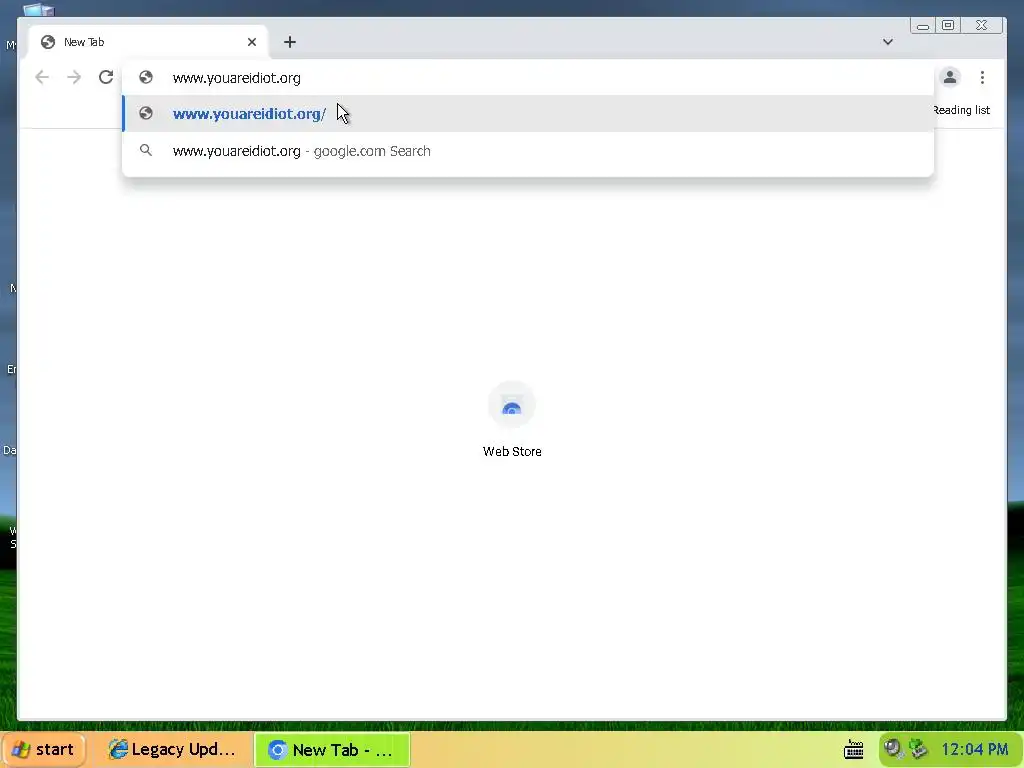Viewport: 1024px width, 768px height.
Task: Reload the page with the refresh icon
Action: pyautogui.click(x=106, y=77)
